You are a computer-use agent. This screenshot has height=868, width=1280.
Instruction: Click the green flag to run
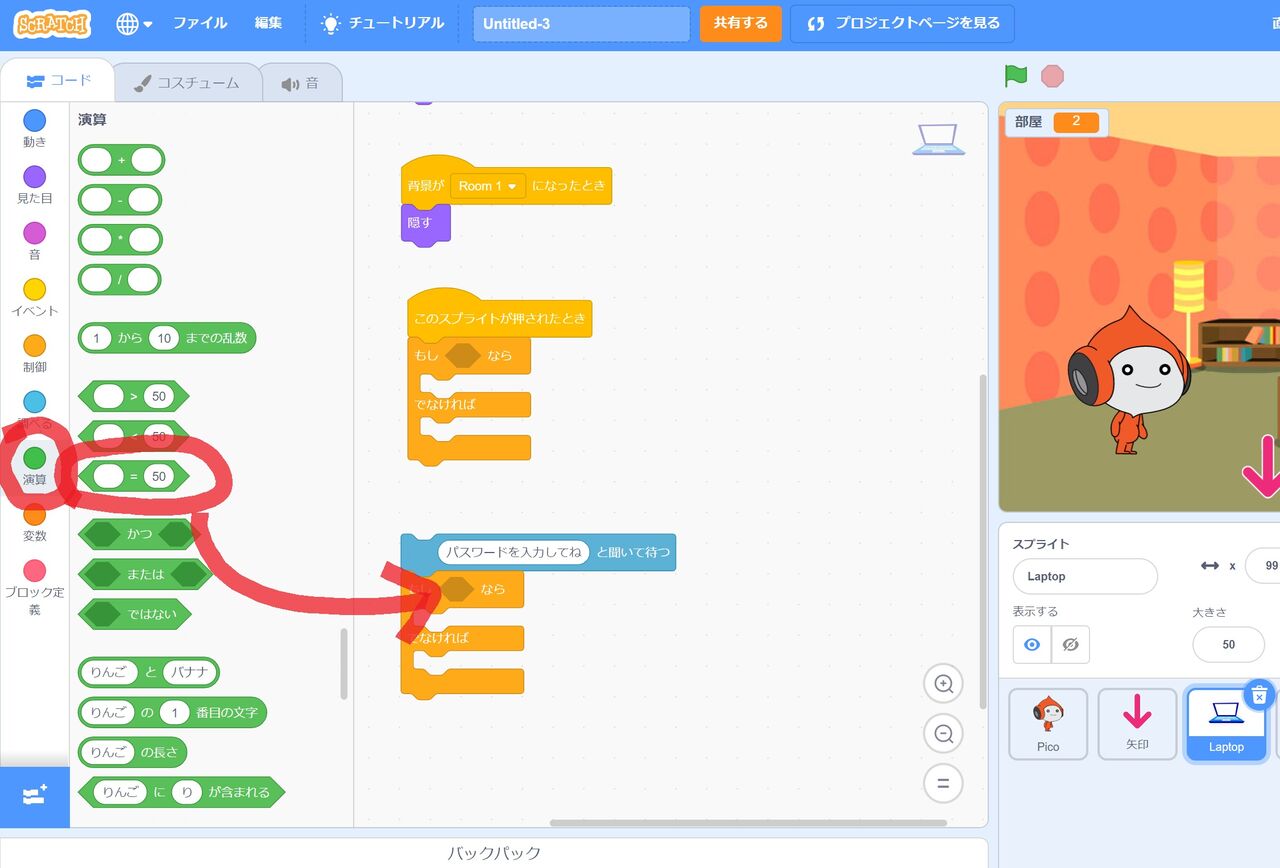[1016, 76]
